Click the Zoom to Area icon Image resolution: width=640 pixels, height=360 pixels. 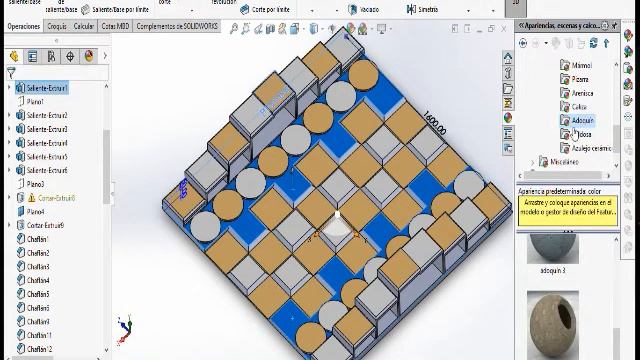click(245, 29)
